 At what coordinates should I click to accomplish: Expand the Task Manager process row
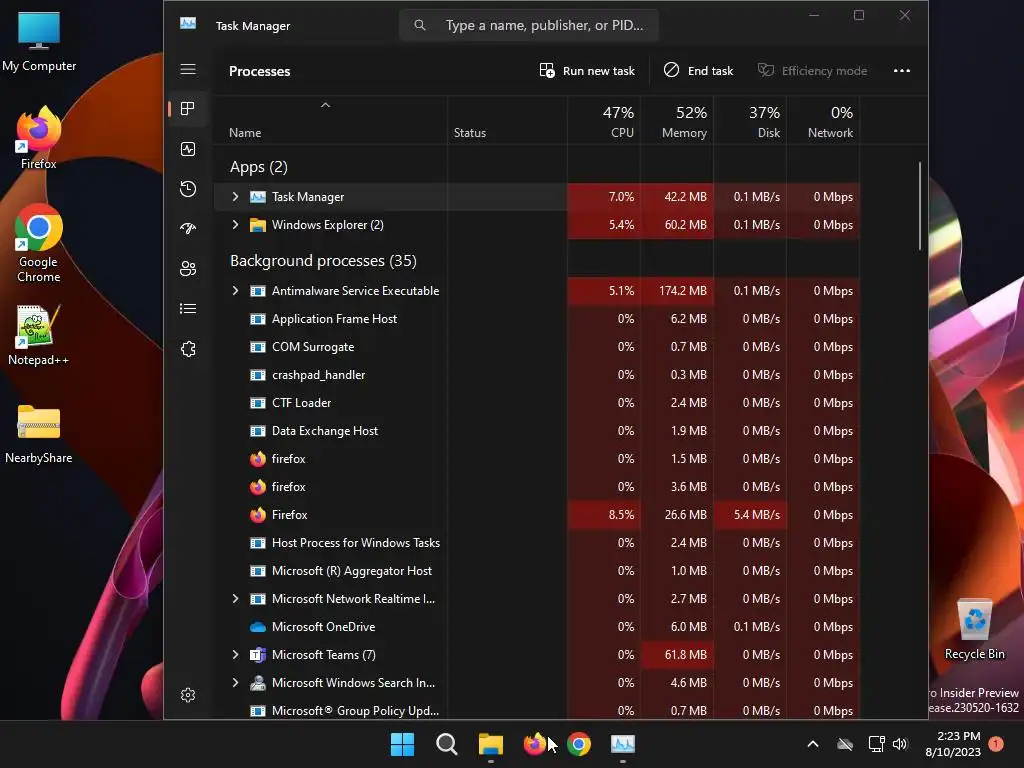point(236,197)
